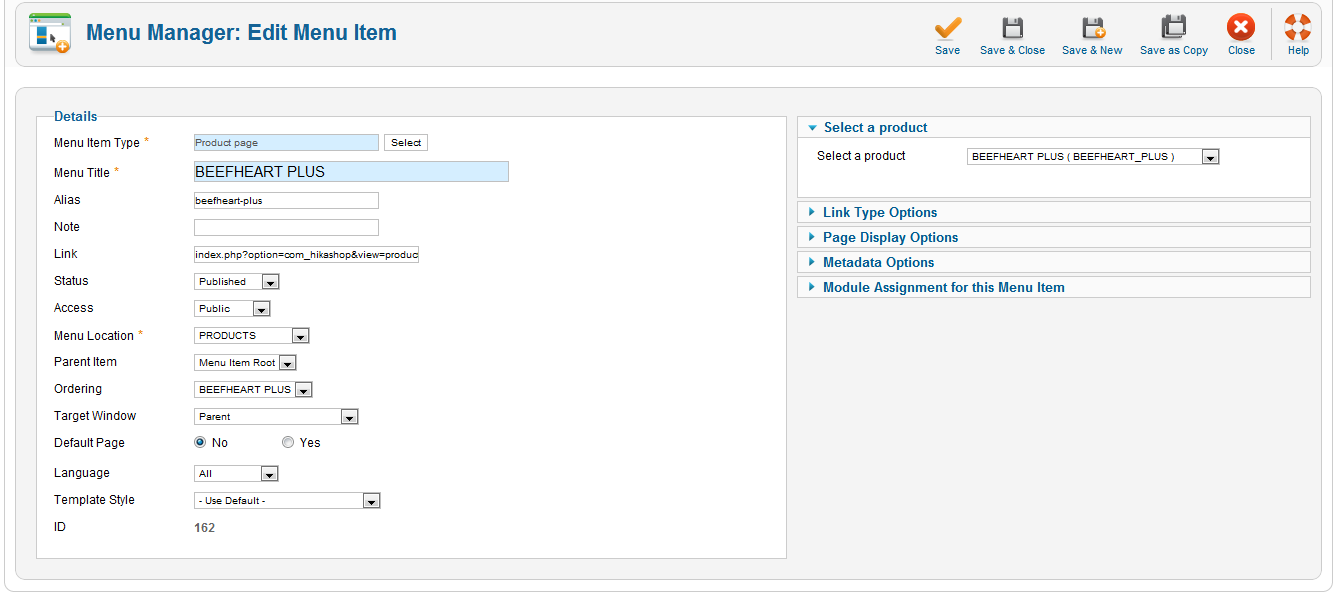
Task: Click the red Close icon
Action: [x=1241, y=27]
